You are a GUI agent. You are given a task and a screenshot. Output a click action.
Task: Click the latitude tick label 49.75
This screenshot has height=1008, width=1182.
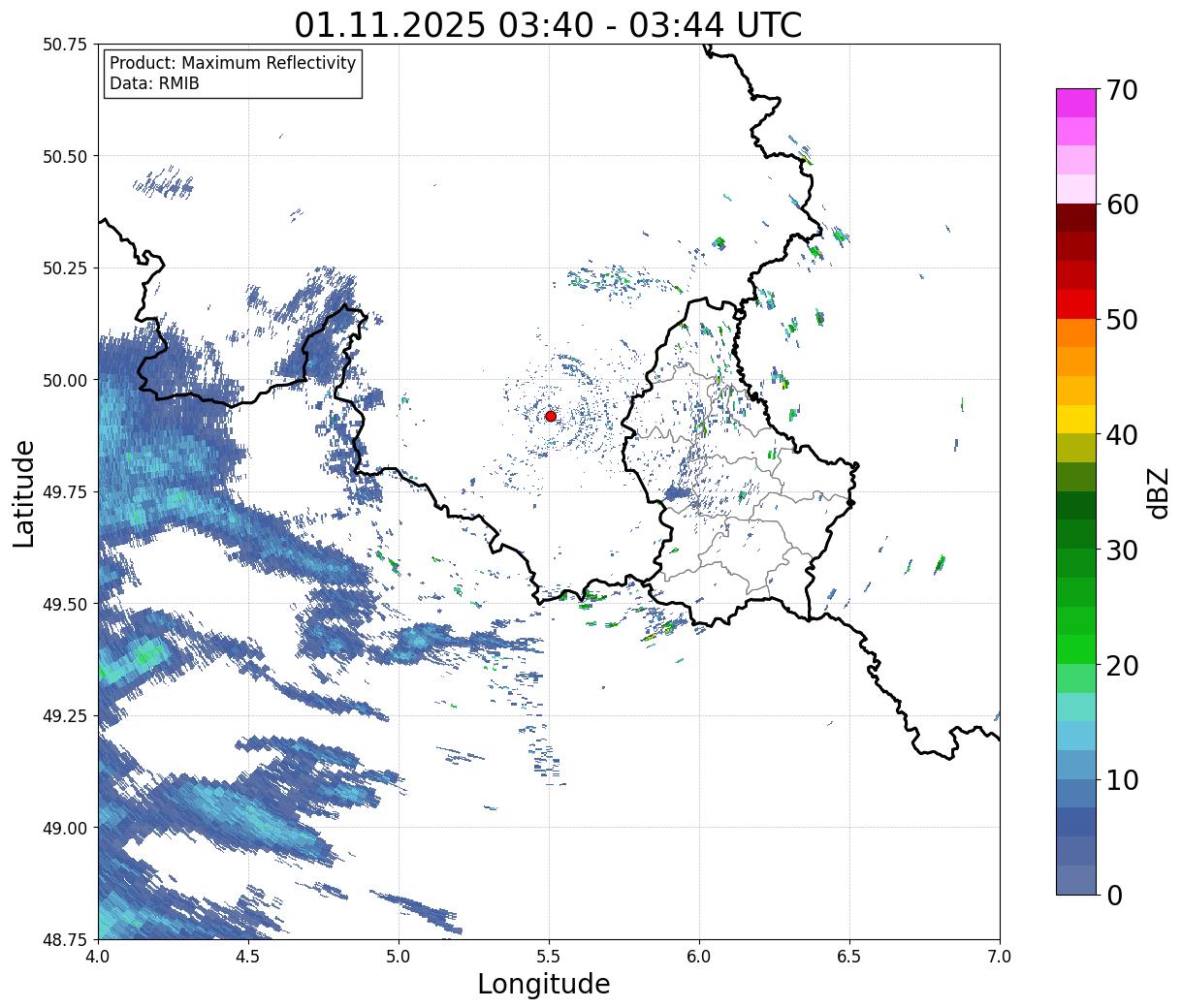coord(64,492)
